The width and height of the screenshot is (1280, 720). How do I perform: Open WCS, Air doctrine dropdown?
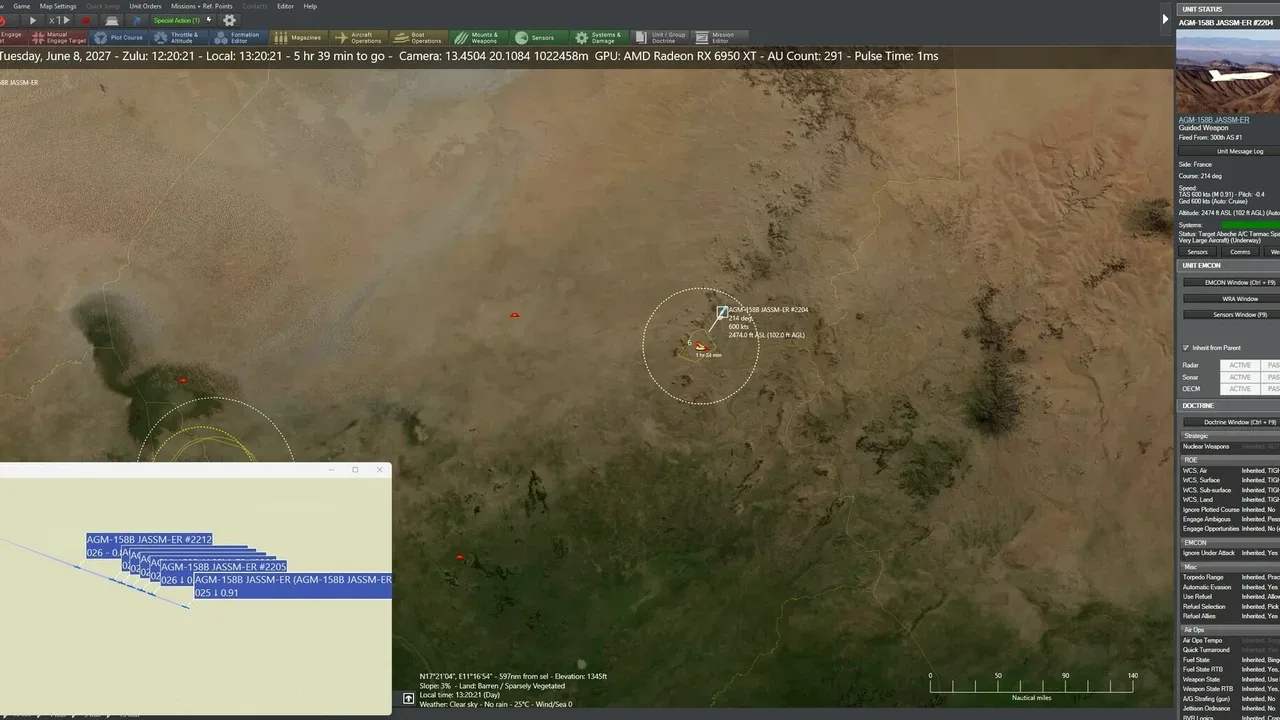[1260, 470]
